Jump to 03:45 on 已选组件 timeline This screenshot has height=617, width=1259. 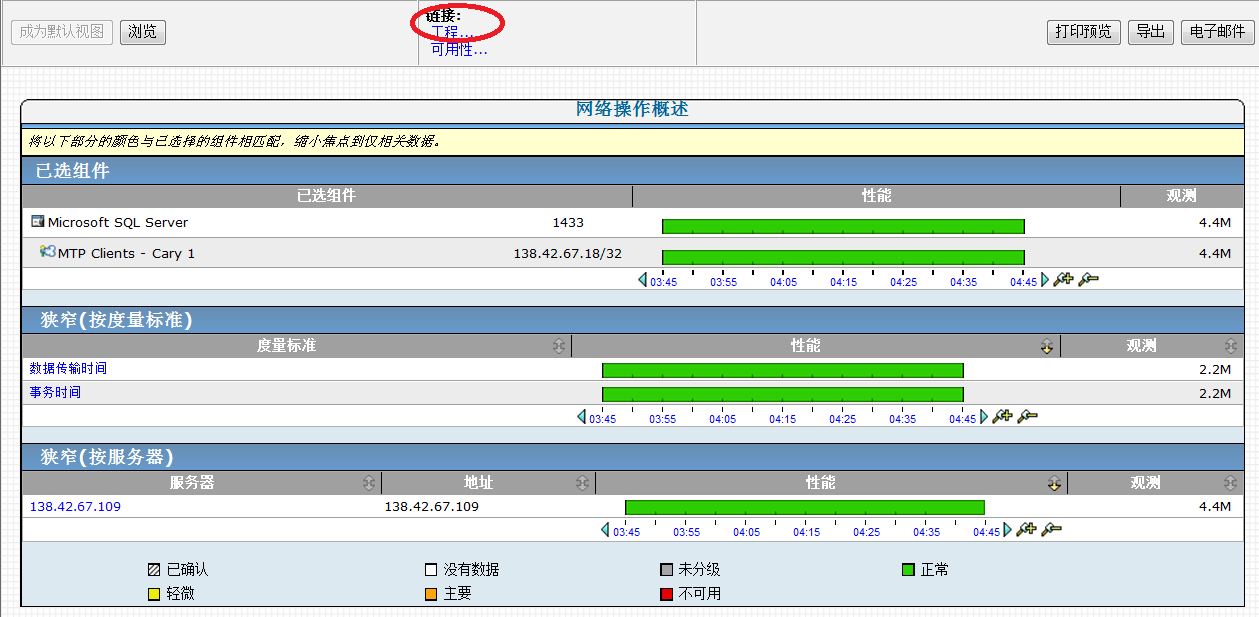click(664, 282)
